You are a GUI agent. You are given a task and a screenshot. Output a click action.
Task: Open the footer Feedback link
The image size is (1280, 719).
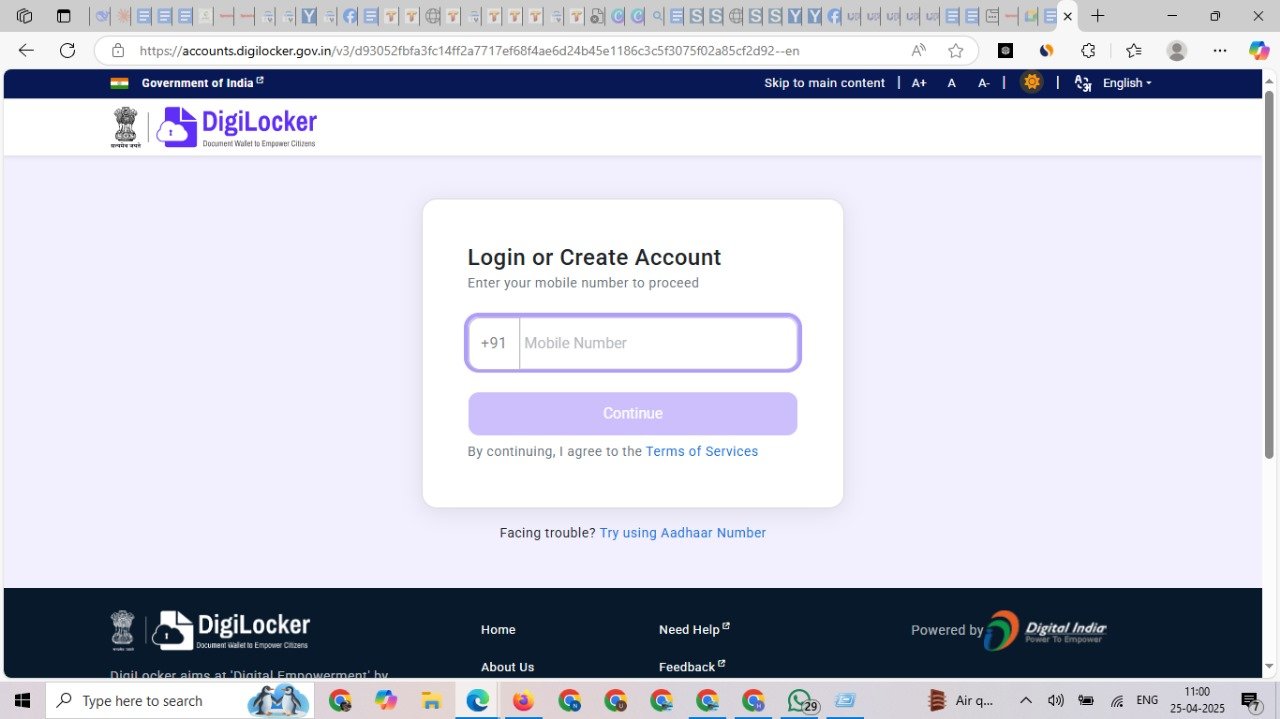pos(692,667)
